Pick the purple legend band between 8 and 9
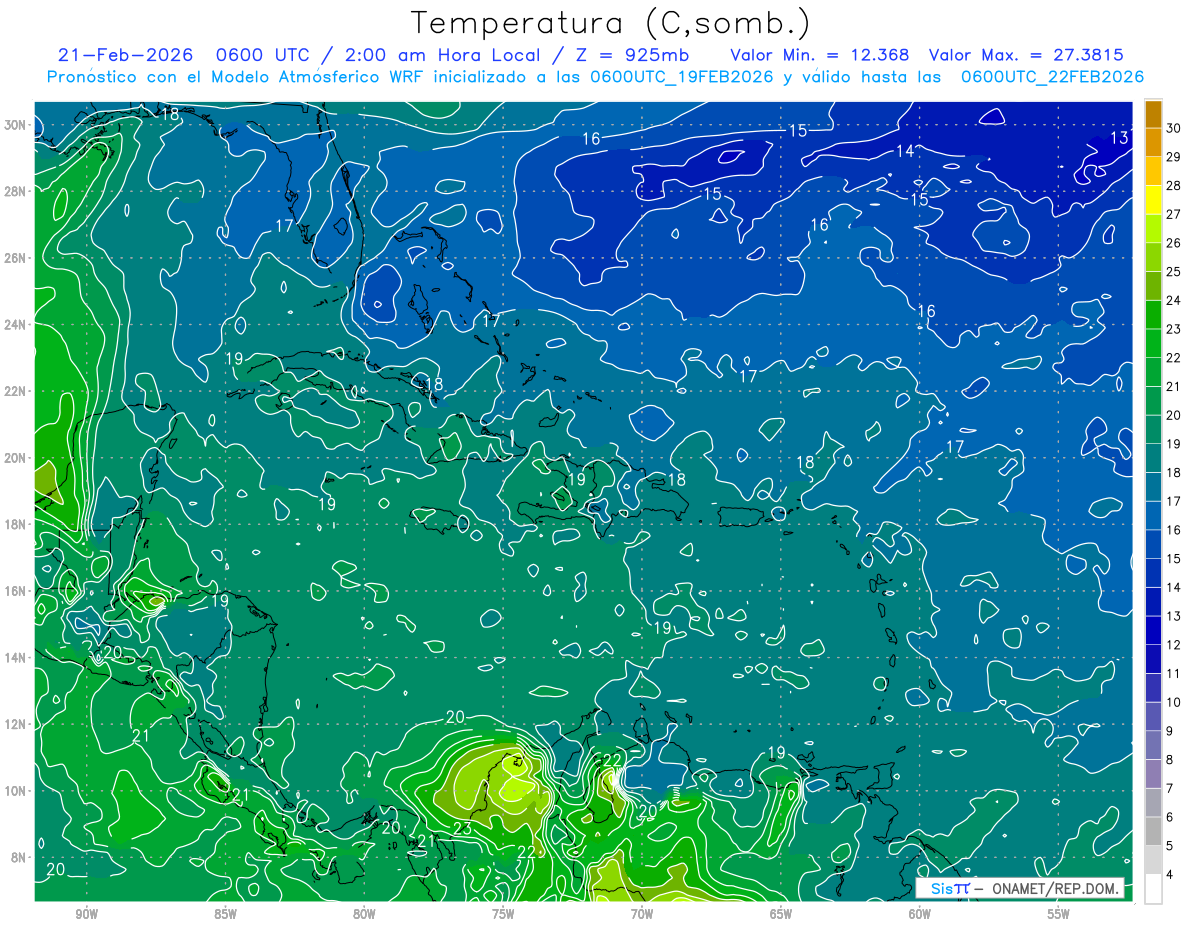 coord(1153,746)
